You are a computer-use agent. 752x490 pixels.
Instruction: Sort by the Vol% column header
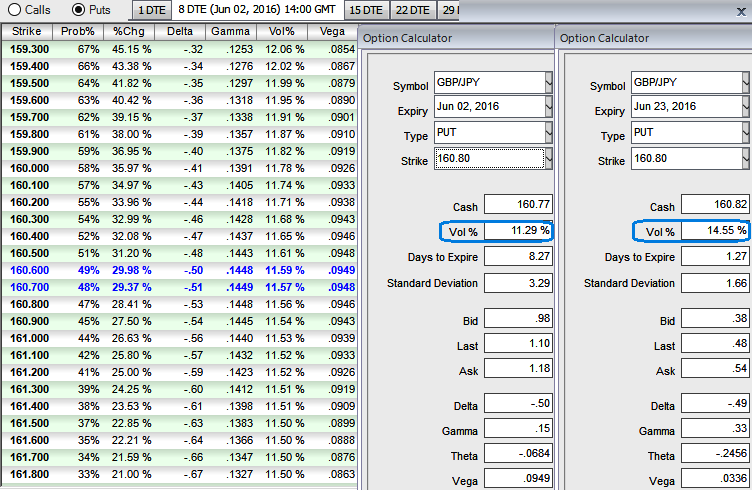282,32
